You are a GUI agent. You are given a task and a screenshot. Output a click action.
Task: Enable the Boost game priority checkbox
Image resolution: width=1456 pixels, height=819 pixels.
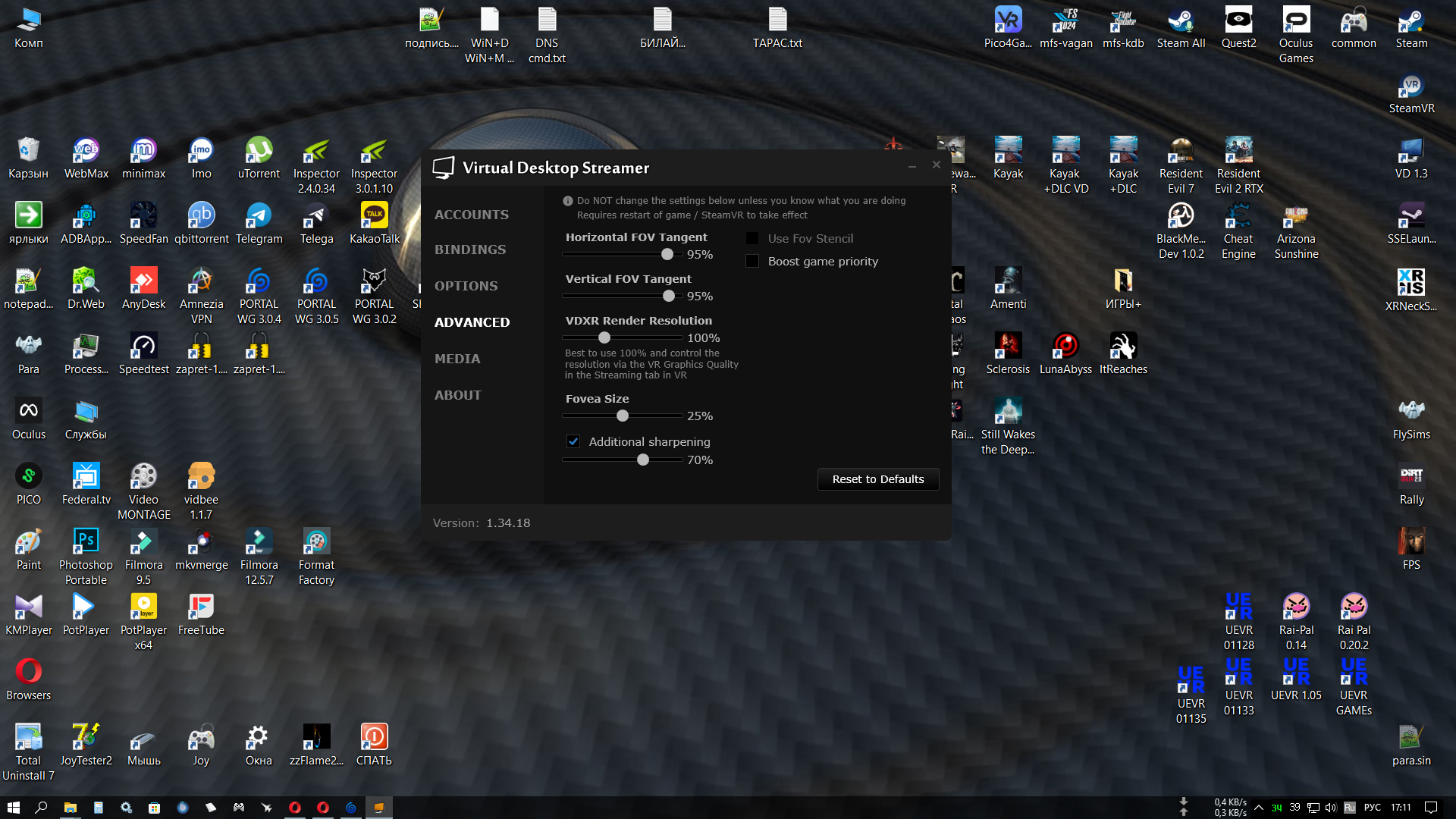tap(752, 261)
